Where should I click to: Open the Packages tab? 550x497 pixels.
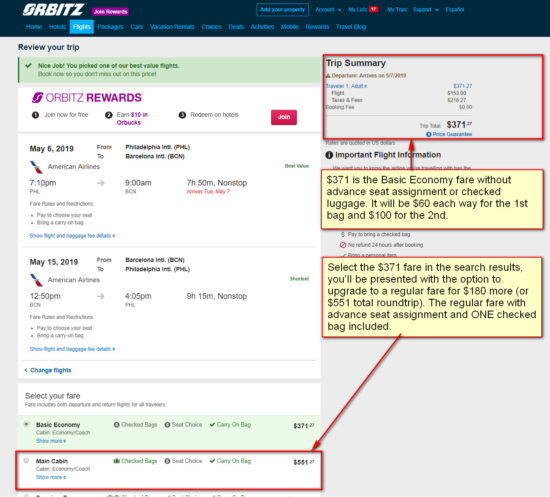tap(110, 27)
